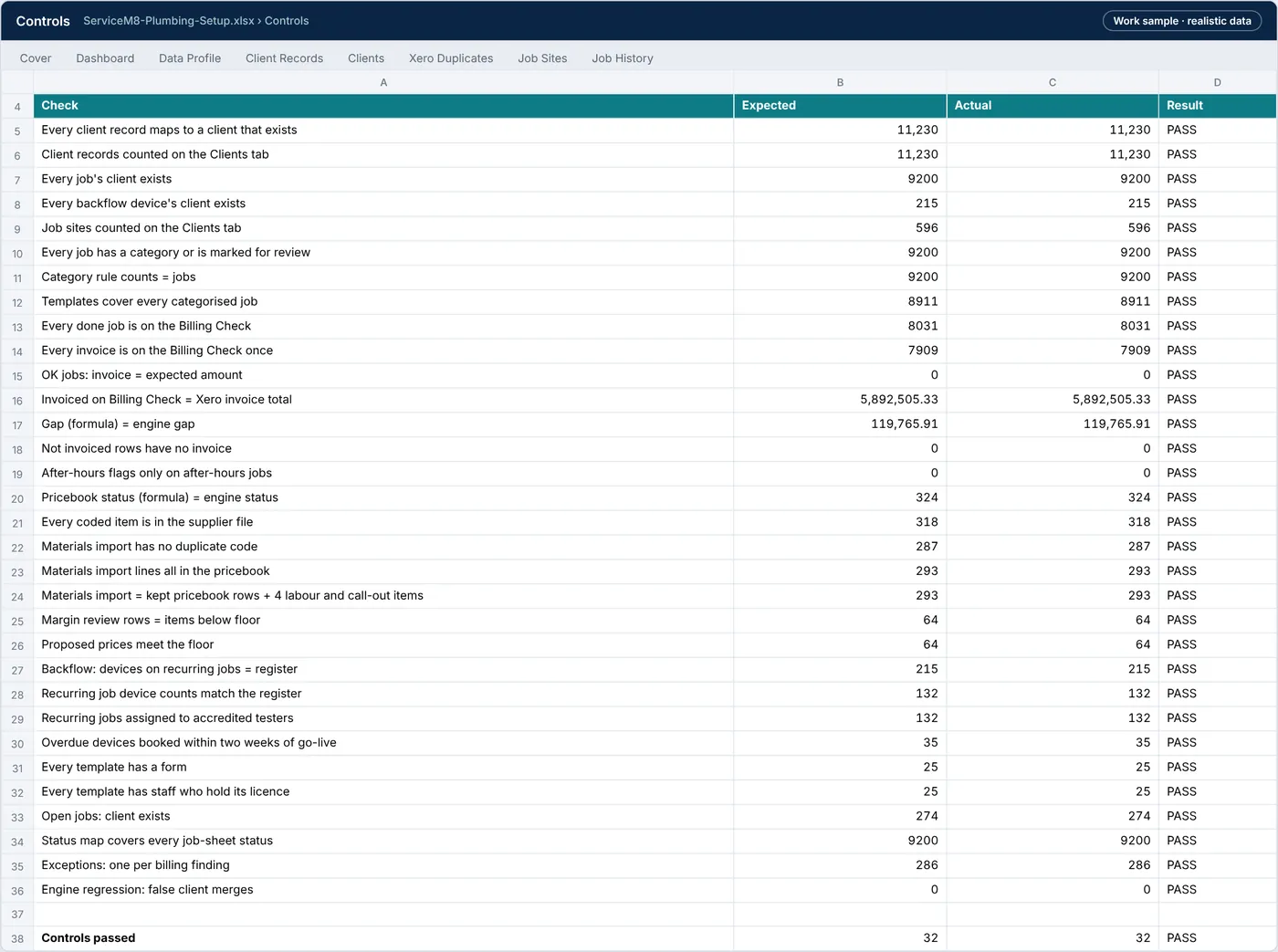The image size is (1278, 952).
Task: Select 'Exceptions: one per billing finding' cell
Action: (x=383, y=865)
